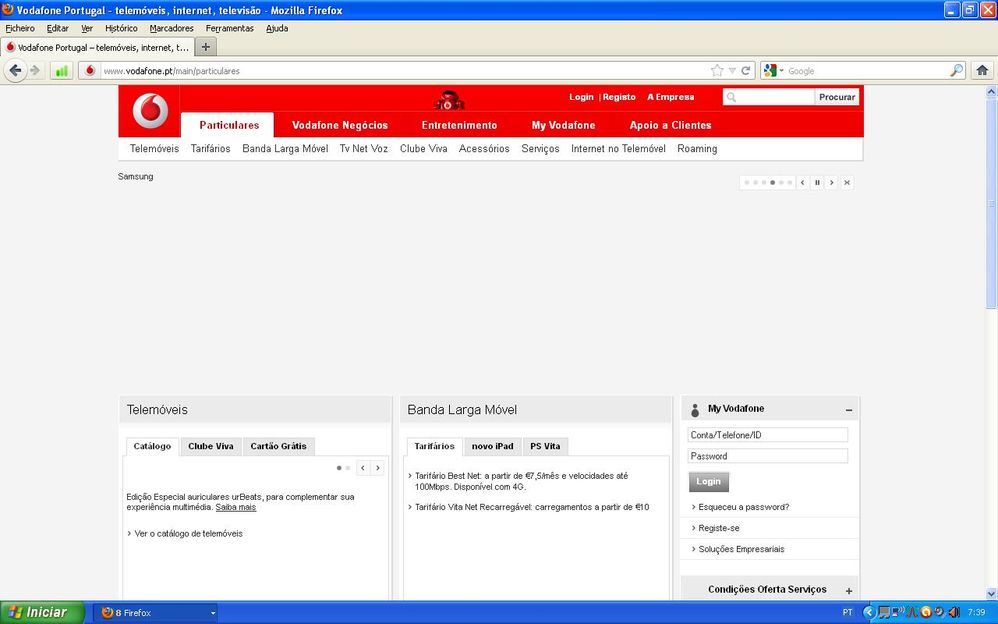998x624 pixels.
Task: Click the My Vodafone person icon
Action: coord(695,408)
